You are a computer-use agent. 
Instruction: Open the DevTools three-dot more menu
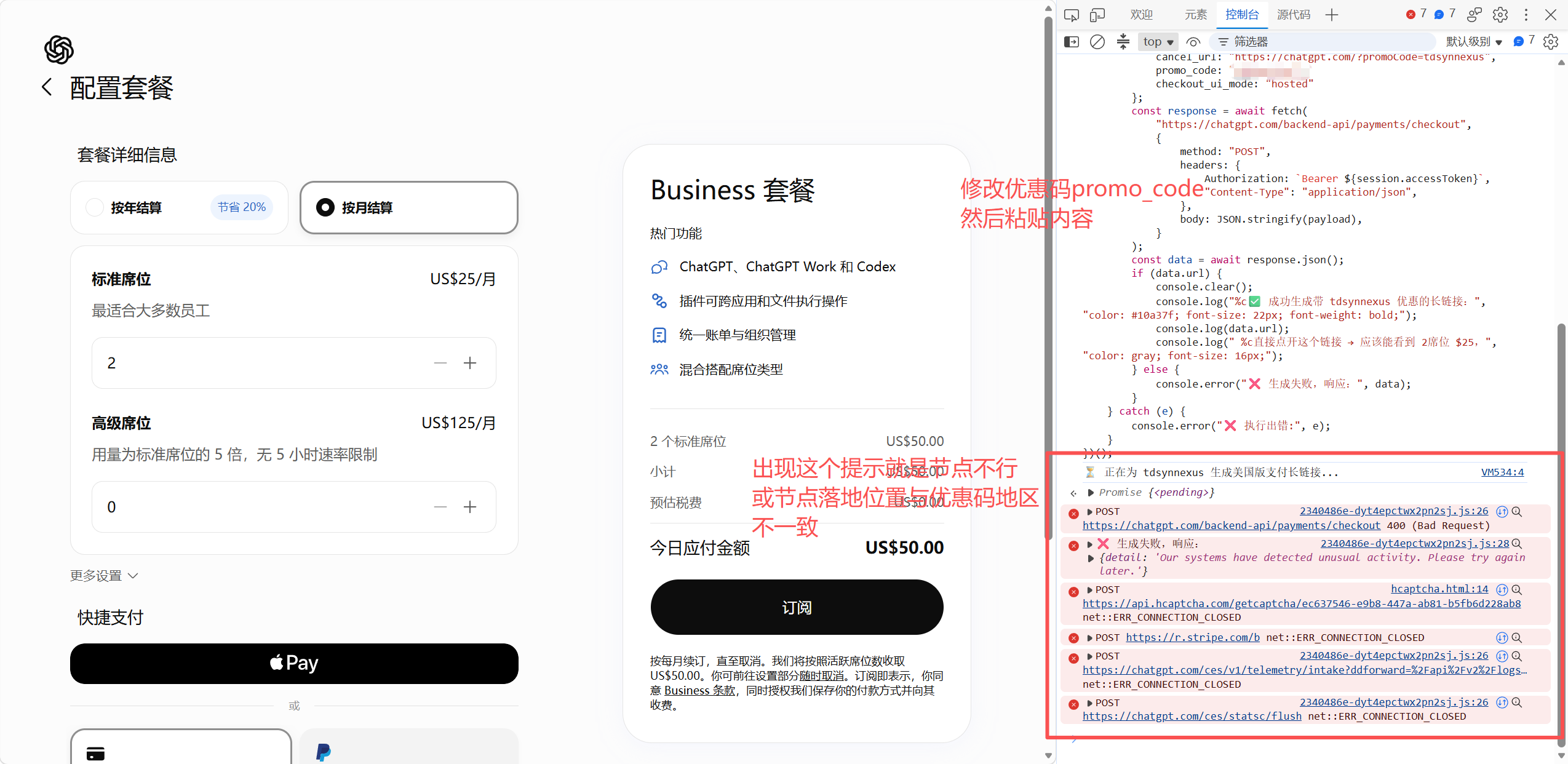point(1526,15)
